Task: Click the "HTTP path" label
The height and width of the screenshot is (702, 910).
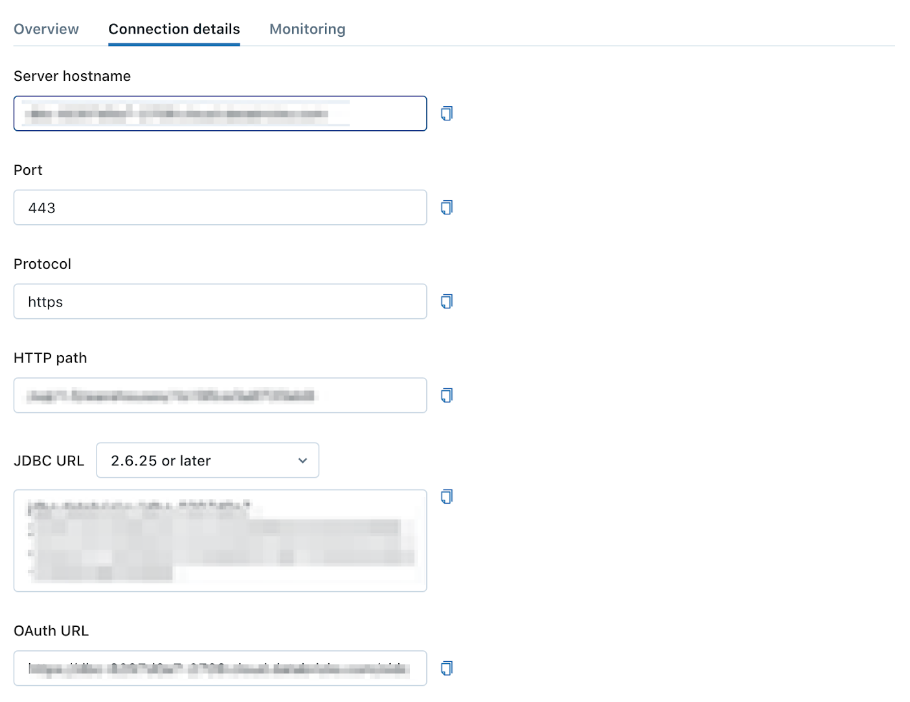Action: click(x=51, y=358)
